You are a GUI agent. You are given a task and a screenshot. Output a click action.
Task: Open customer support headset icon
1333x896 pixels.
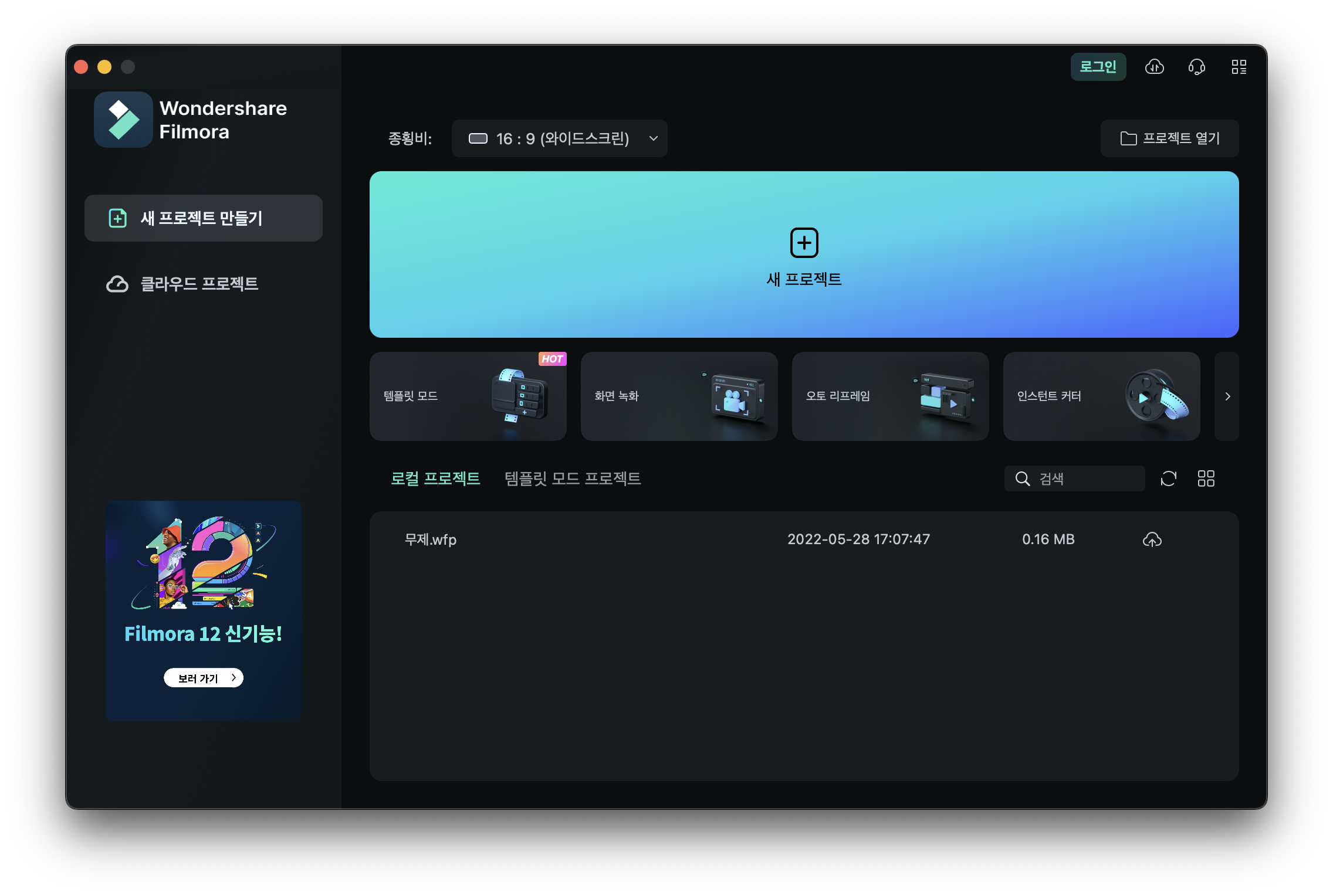coord(1196,67)
